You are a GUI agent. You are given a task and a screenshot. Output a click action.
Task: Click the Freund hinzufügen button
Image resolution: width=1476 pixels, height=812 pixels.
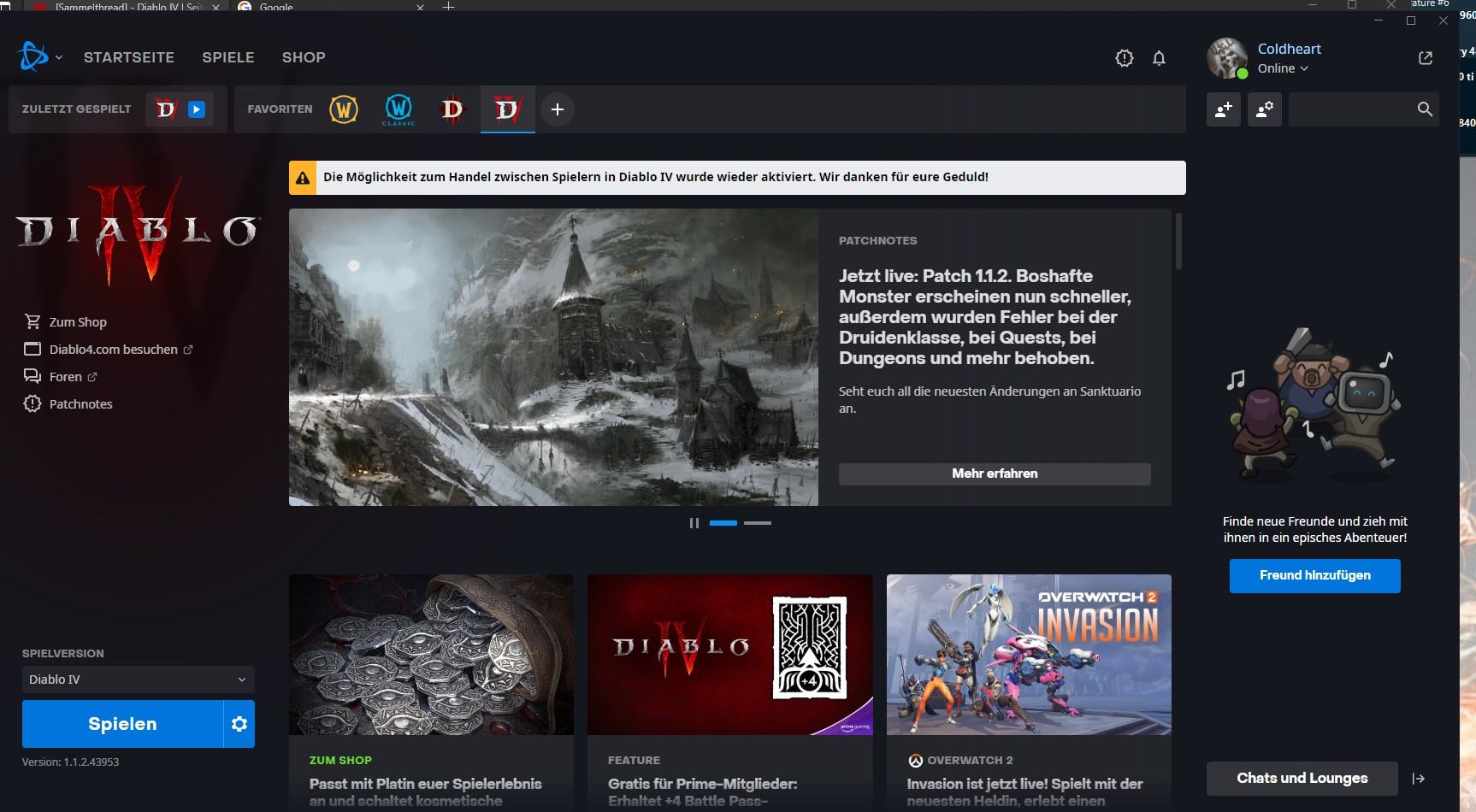coord(1315,576)
